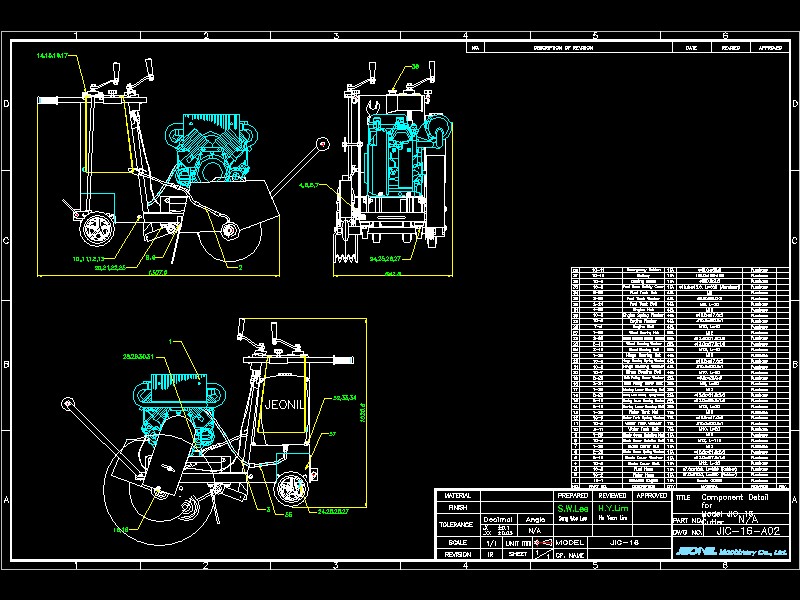This screenshot has height=600, width=800.
Task: Select the reviewed-by name H.Y.Lim
Action: 613,509
